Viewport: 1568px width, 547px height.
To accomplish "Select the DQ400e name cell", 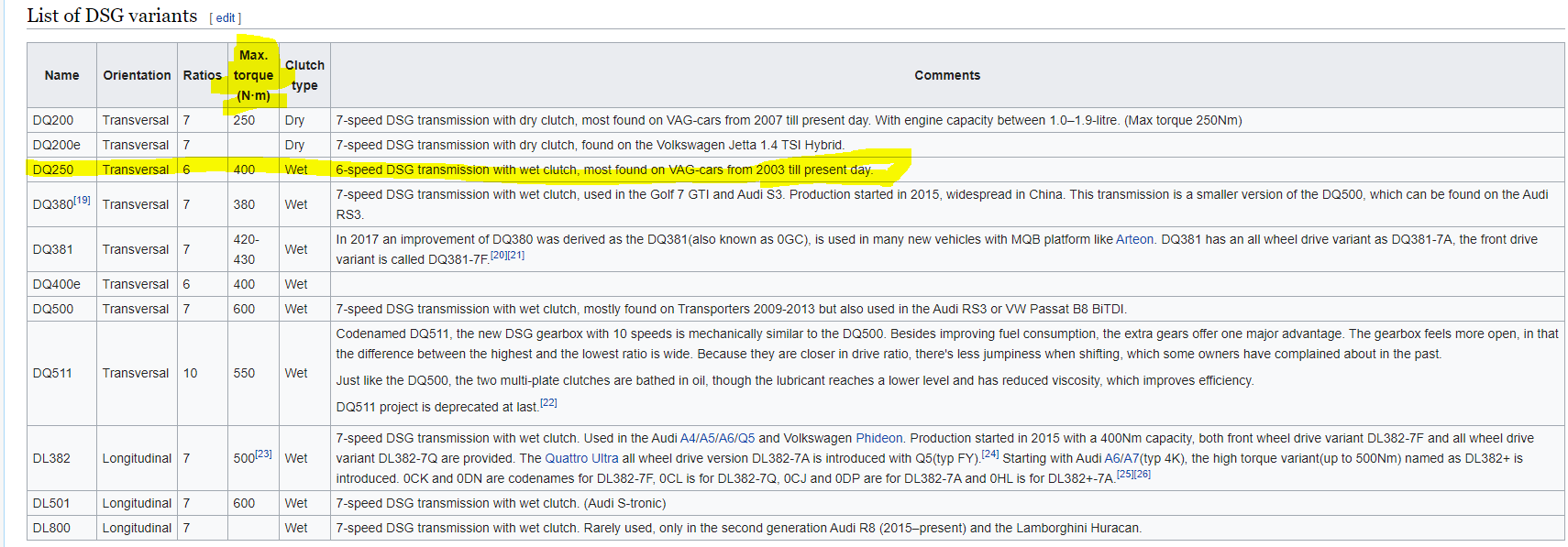I will point(61,284).
